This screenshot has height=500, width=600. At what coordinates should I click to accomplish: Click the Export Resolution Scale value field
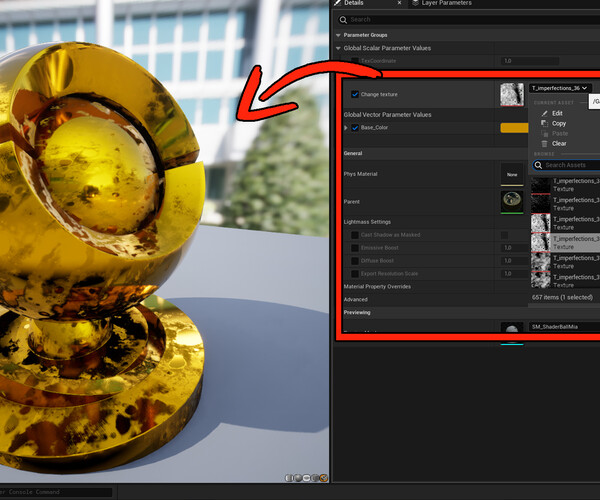[515, 274]
